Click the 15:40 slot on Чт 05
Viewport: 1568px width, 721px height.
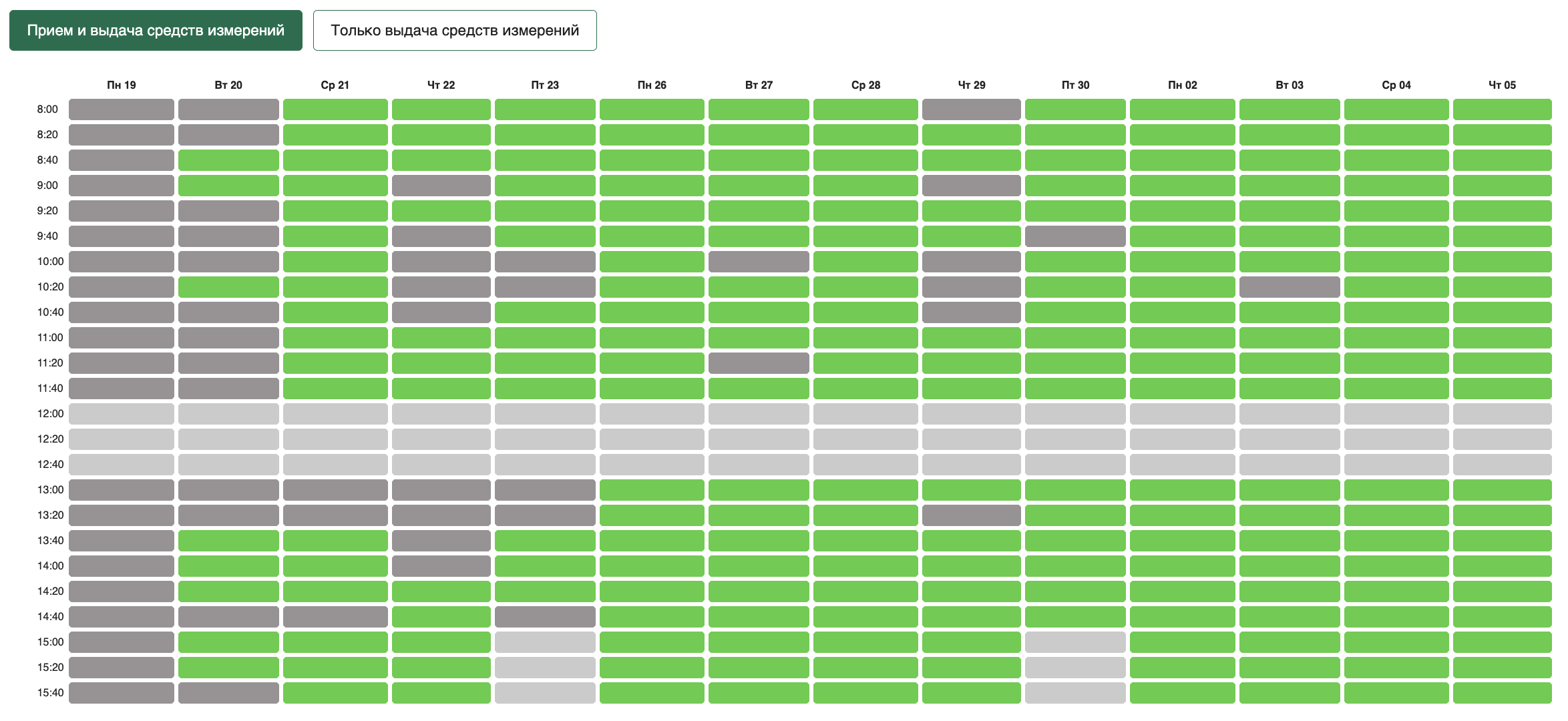1502,693
